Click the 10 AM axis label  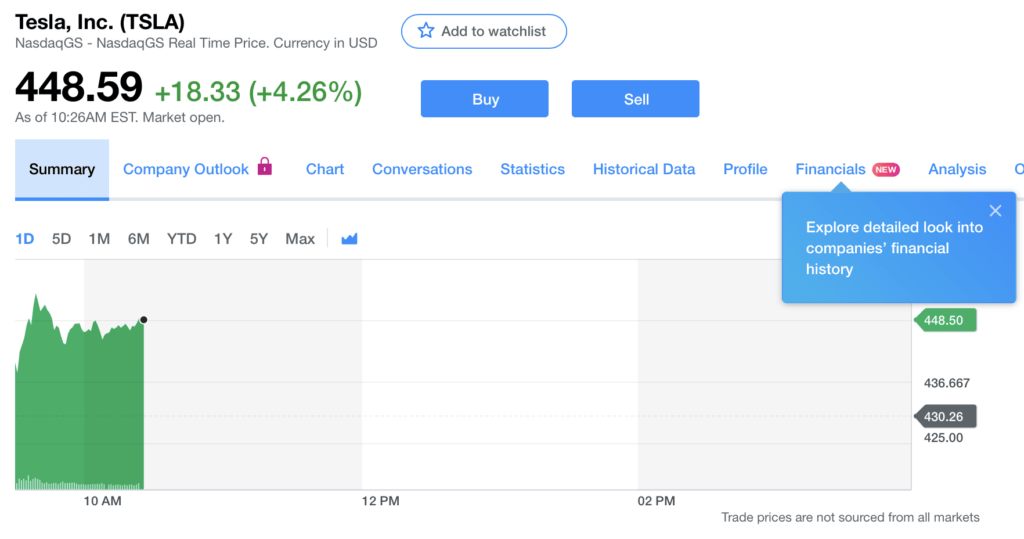(x=103, y=501)
